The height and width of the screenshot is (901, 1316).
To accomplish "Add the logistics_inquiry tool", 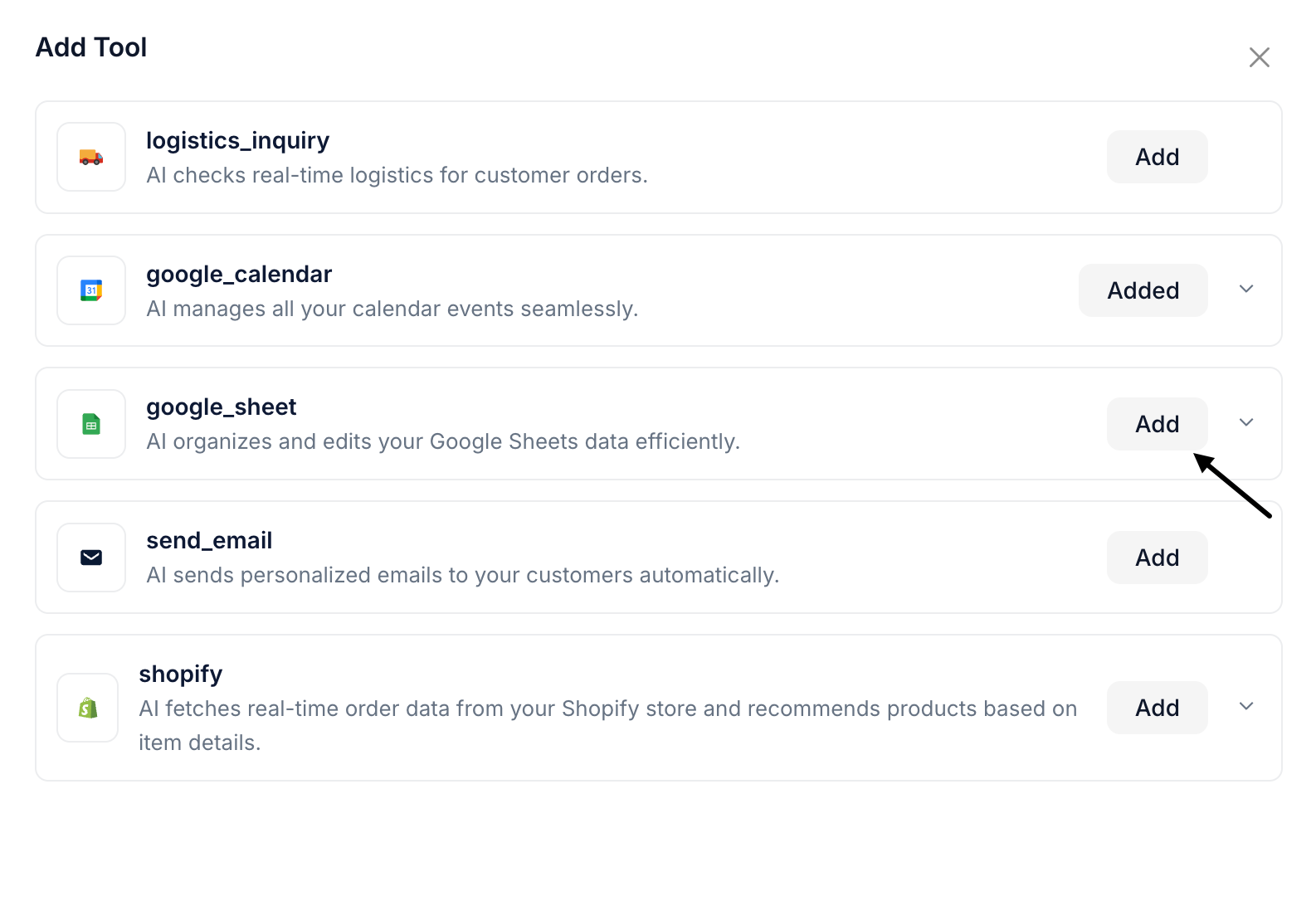I will (1157, 157).
